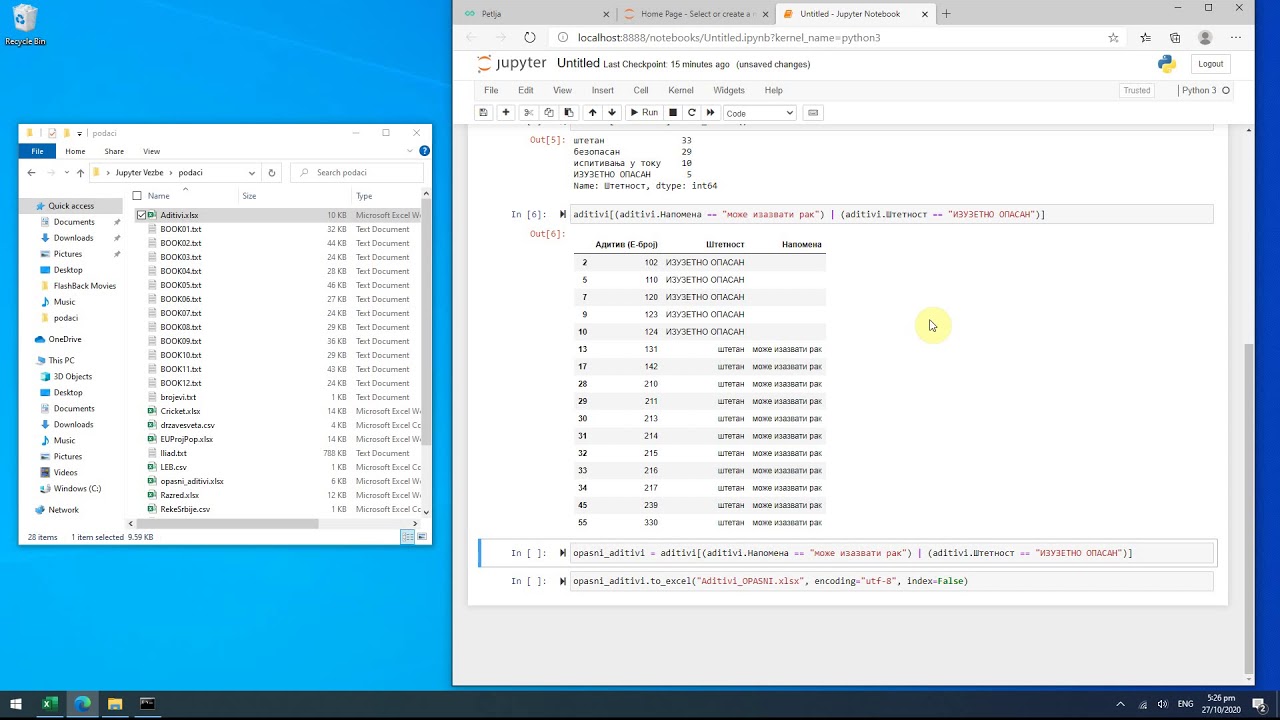Restart the kernel circular arrow icon
This screenshot has width=1280, height=720.
[692, 113]
